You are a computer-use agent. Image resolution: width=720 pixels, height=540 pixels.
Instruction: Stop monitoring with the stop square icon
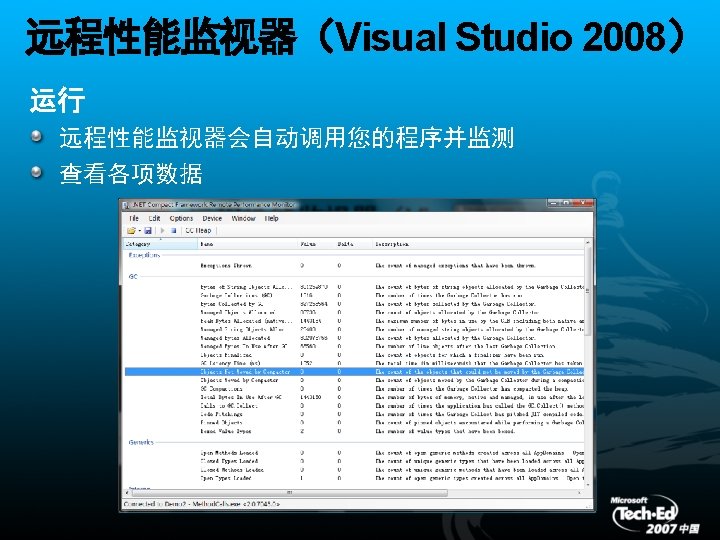tap(174, 231)
